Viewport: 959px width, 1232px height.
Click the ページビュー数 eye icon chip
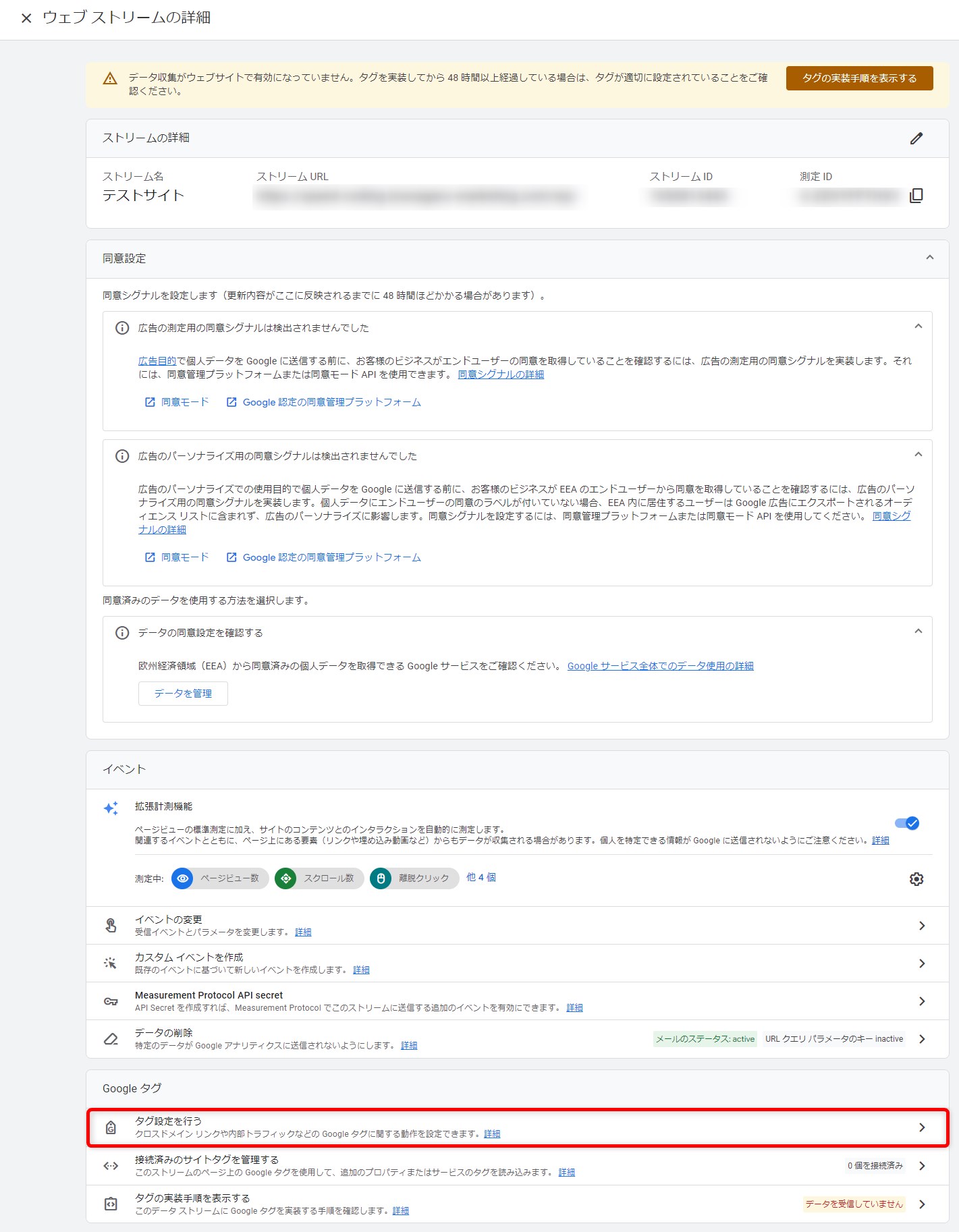point(183,878)
